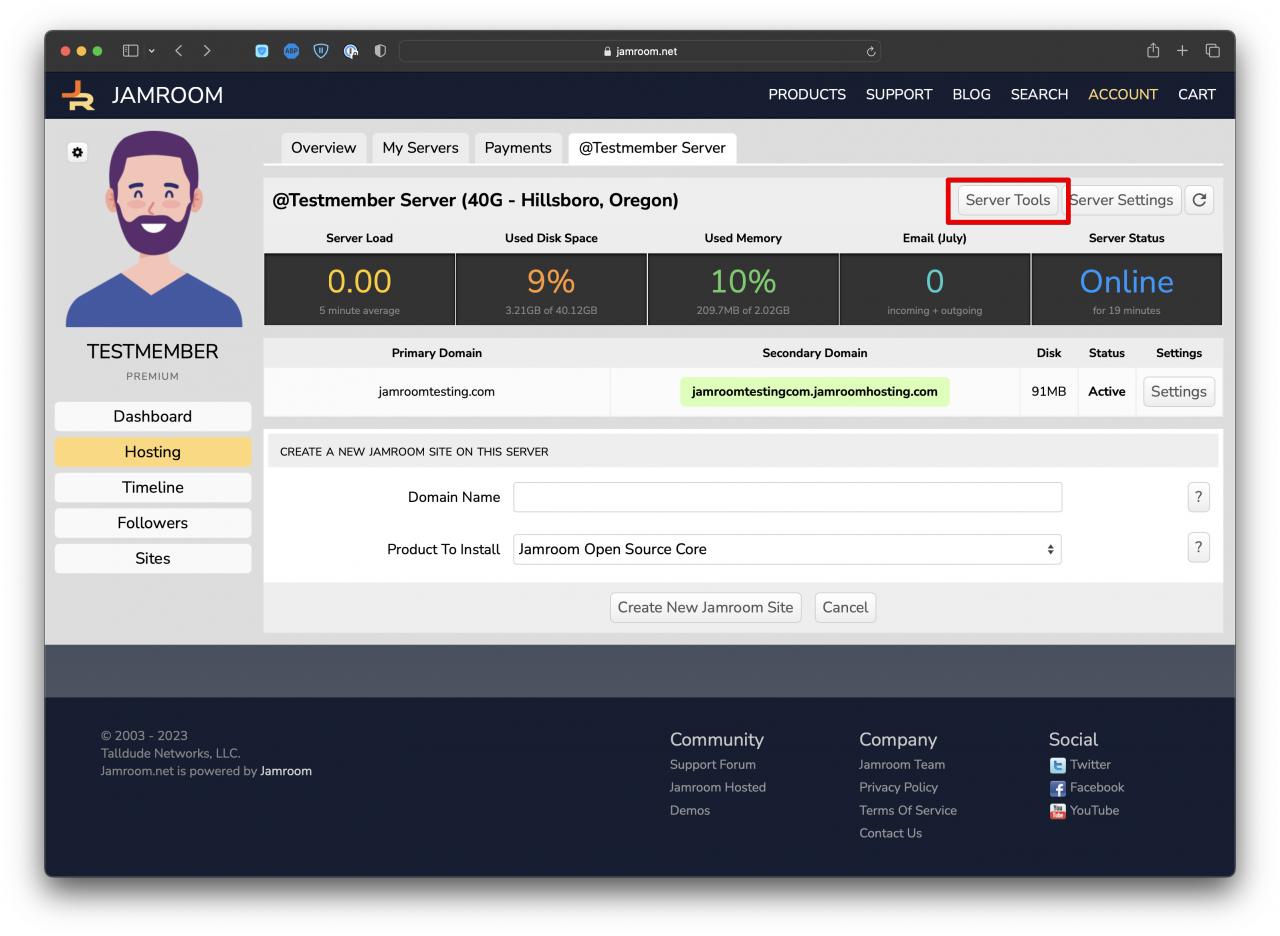Screen dimensions: 1280x936
Task: Reload page from address bar icon
Action: [x=870, y=52]
